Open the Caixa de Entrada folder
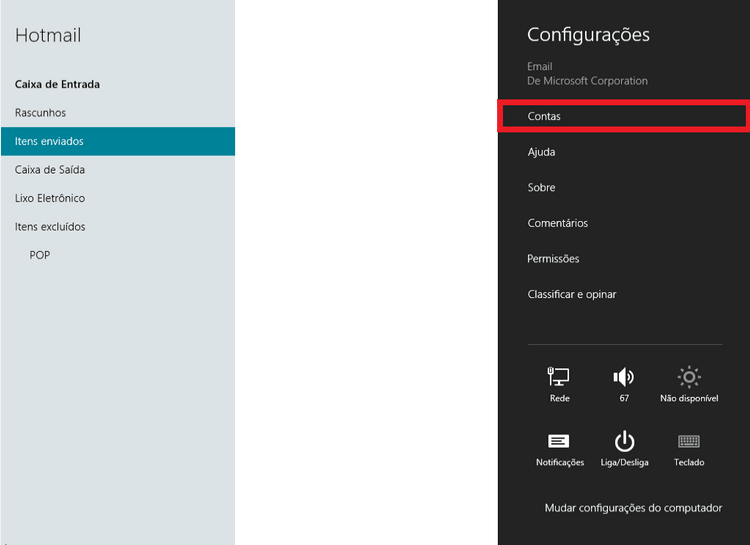The image size is (750, 545). pyautogui.click(x=57, y=85)
